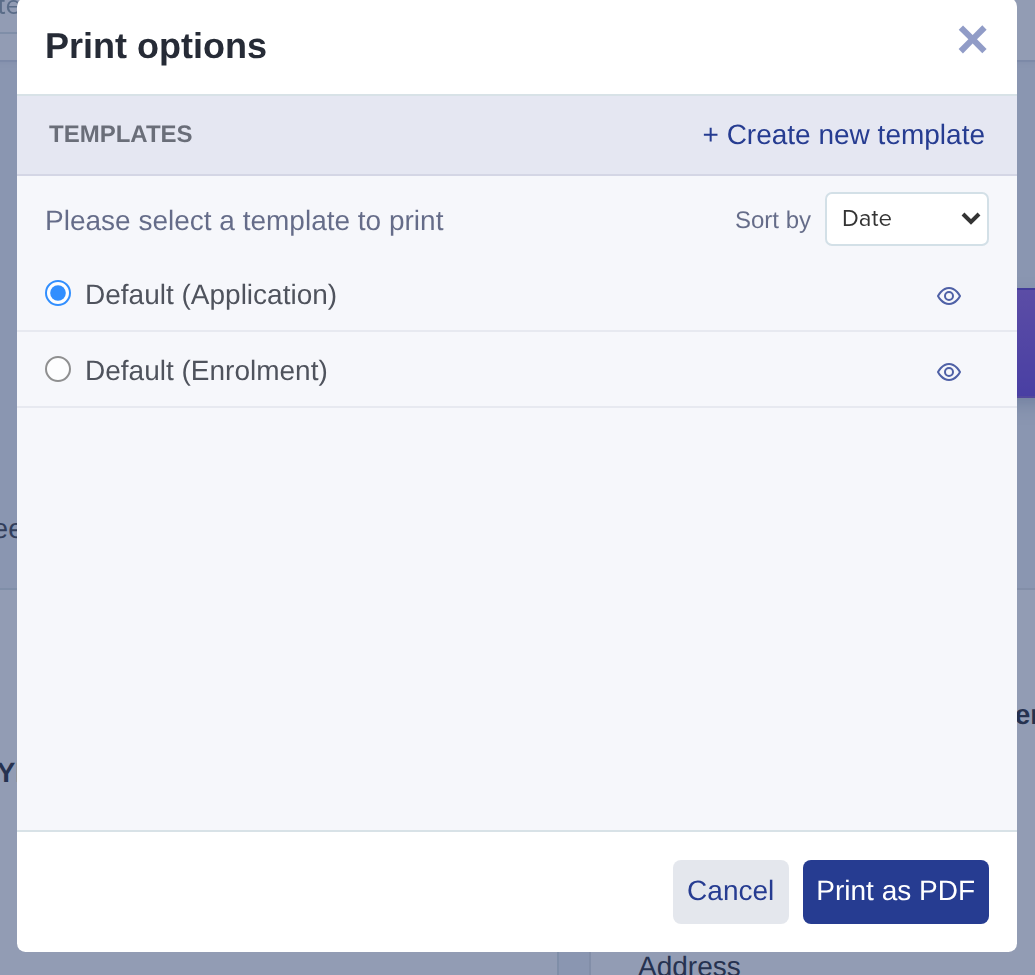
Task: Close the Print options dialog with the X
Action: pos(972,40)
